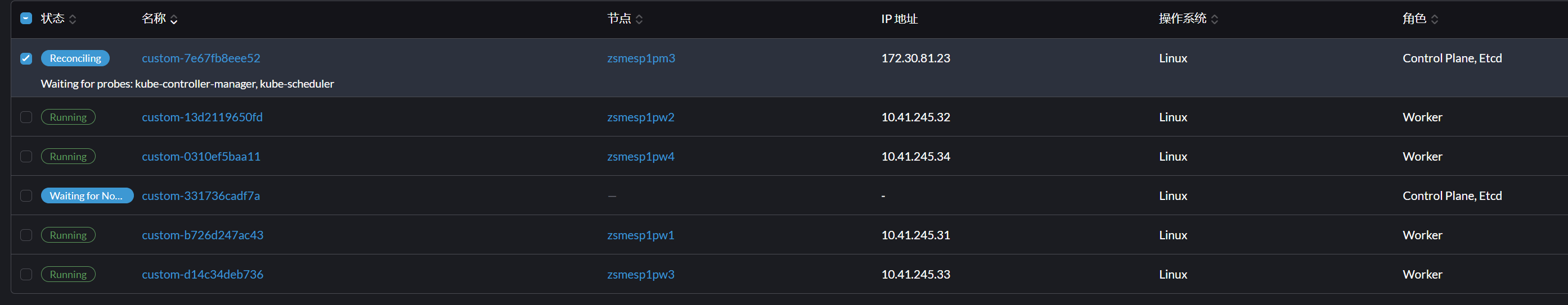Sort by 名称 column sort icon
The image size is (1568, 305).
pyautogui.click(x=174, y=20)
